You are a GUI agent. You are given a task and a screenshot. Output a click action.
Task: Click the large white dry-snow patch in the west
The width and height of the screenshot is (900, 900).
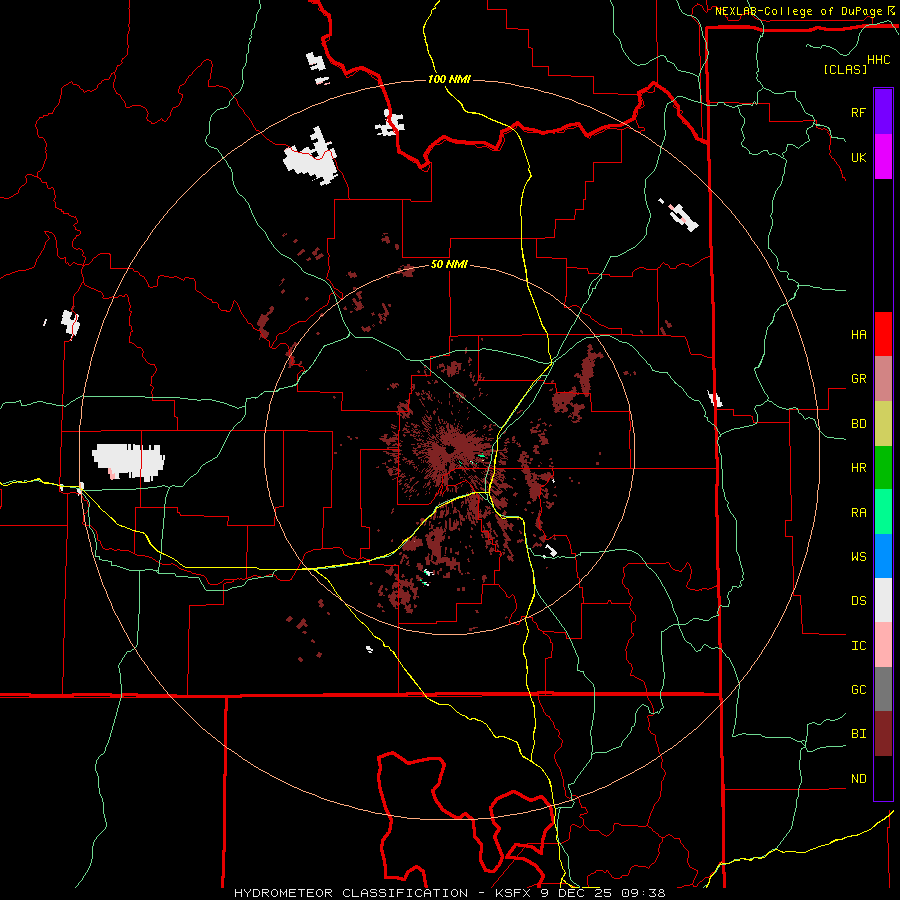click(x=129, y=461)
